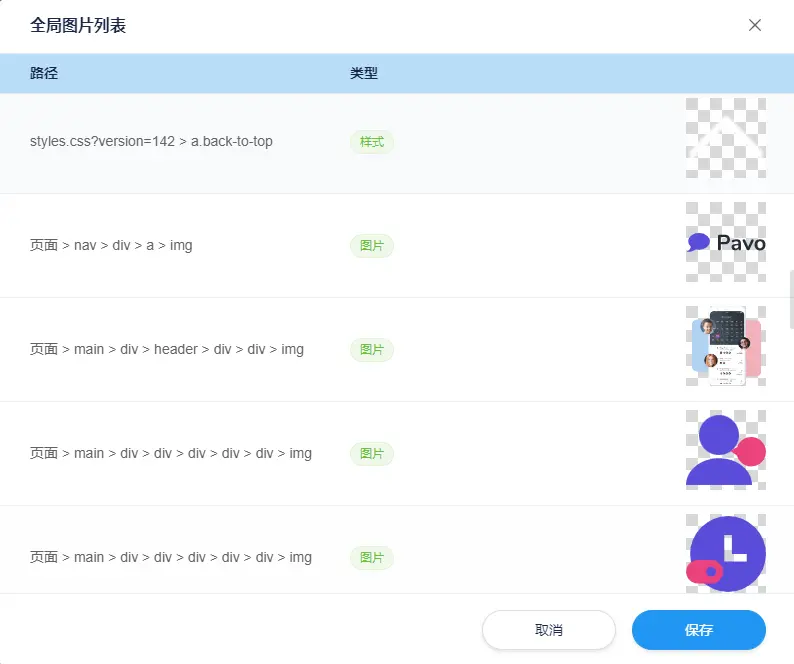Click the 图片 tag in the header image row

pyautogui.click(x=372, y=350)
